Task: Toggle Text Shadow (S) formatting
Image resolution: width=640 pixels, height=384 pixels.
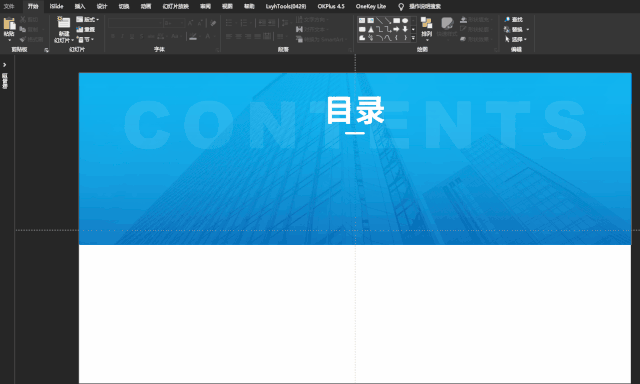Action: tap(141, 36)
